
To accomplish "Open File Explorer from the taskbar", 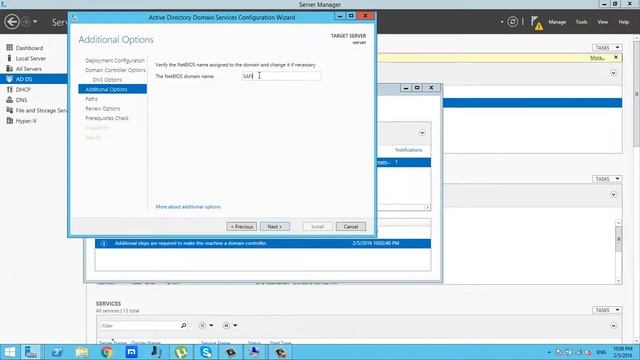I will tap(82, 352).
